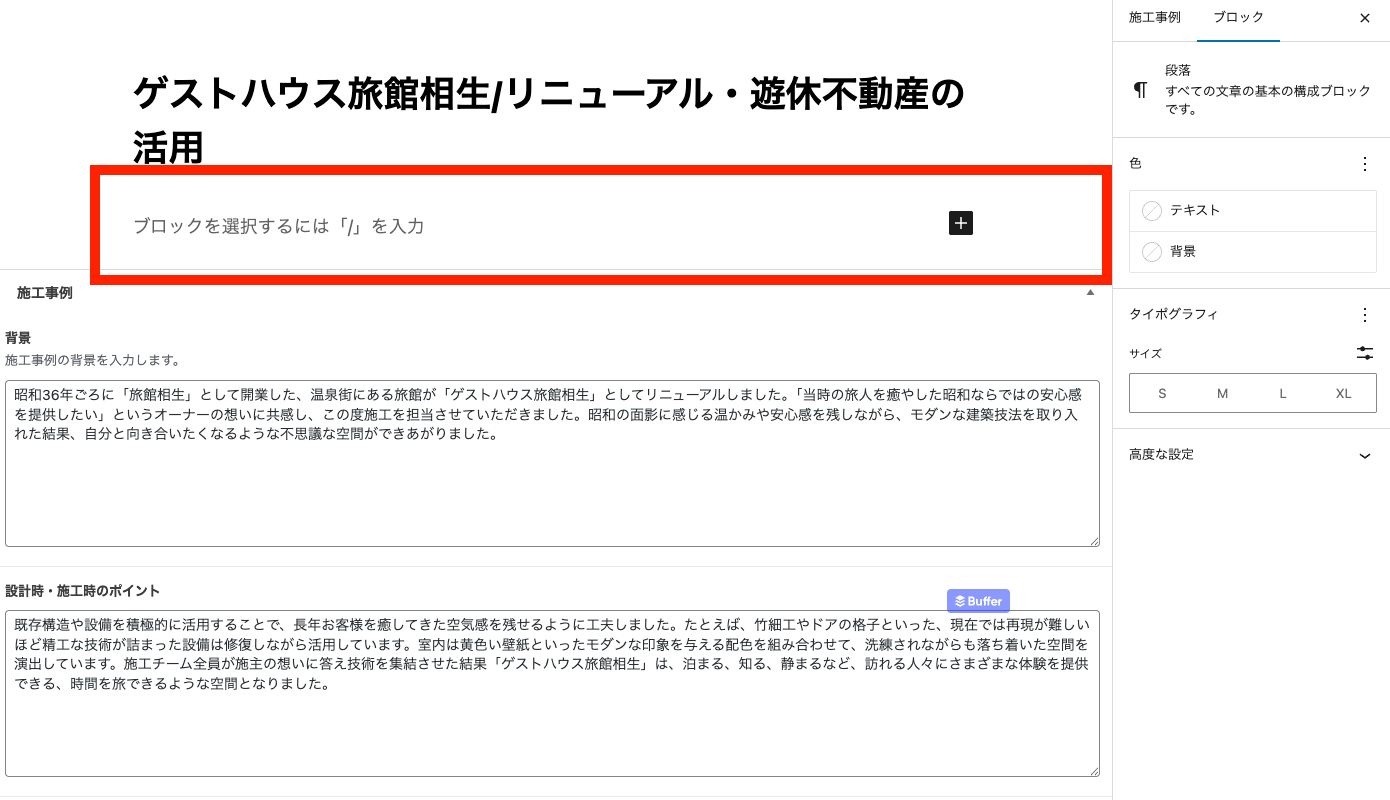Open the タイポグラフィ panel options menu
The height and width of the screenshot is (800, 1390).
pos(1365,315)
